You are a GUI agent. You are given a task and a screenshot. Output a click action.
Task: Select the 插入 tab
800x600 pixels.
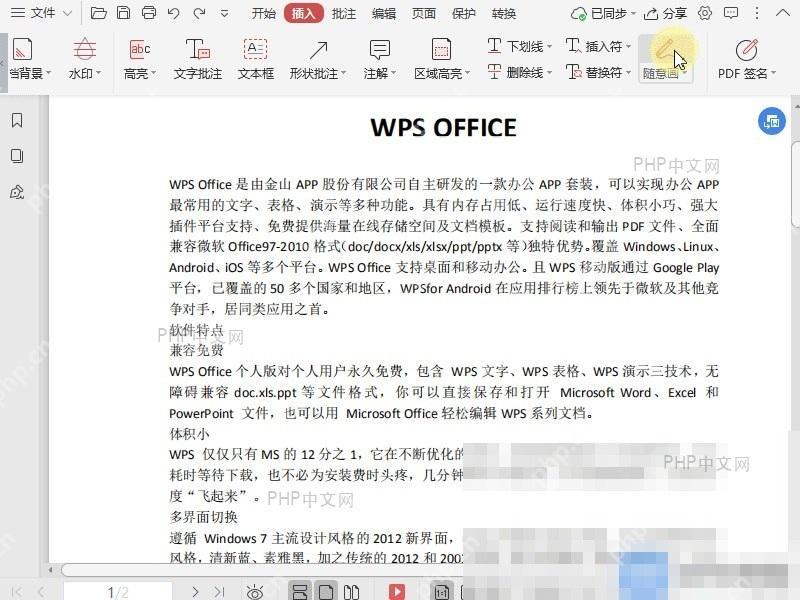coord(304,13)
